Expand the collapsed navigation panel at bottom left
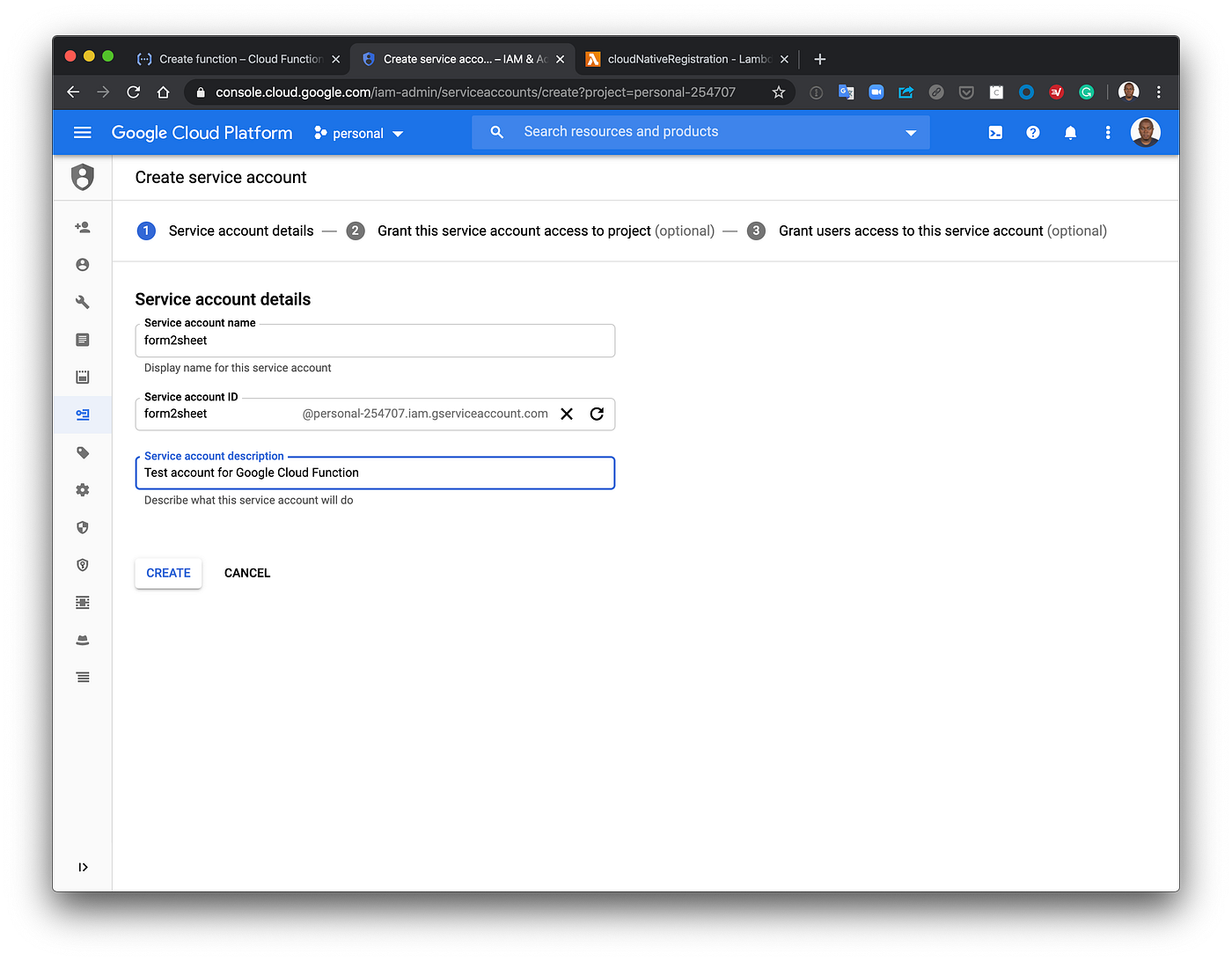 coord(83,867)
